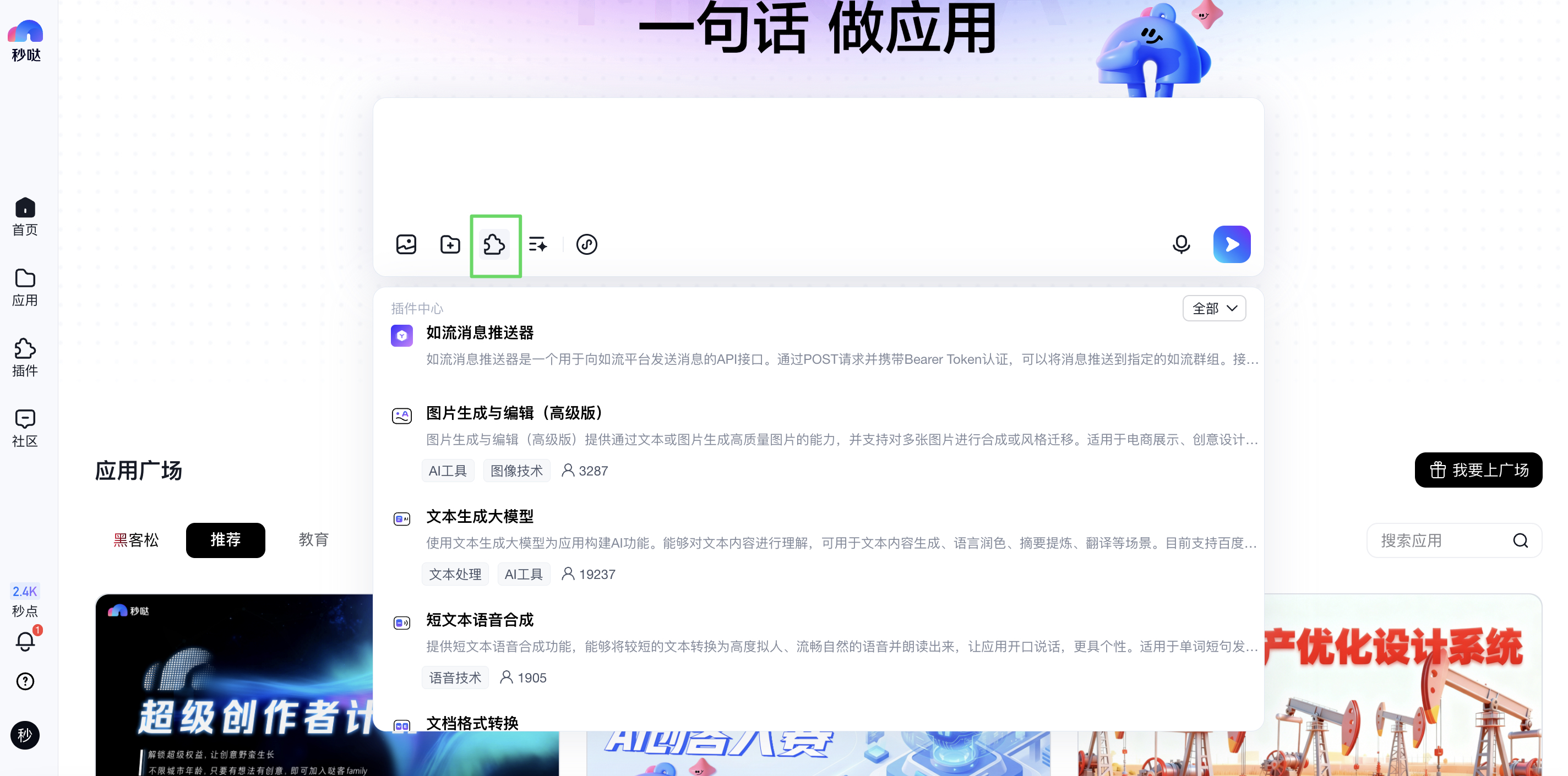Click the link attachment icon

click(586, 245)
